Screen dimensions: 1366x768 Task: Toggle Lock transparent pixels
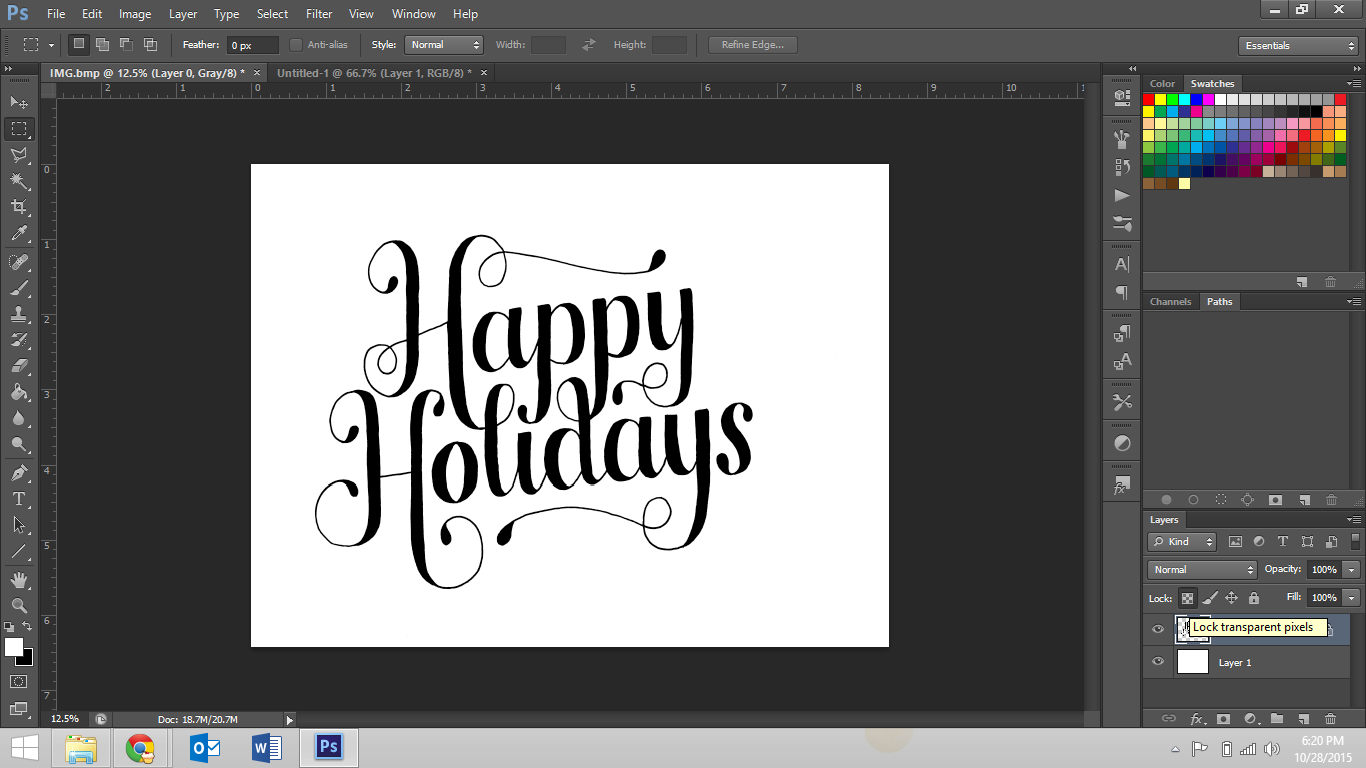click(1187, 598)
